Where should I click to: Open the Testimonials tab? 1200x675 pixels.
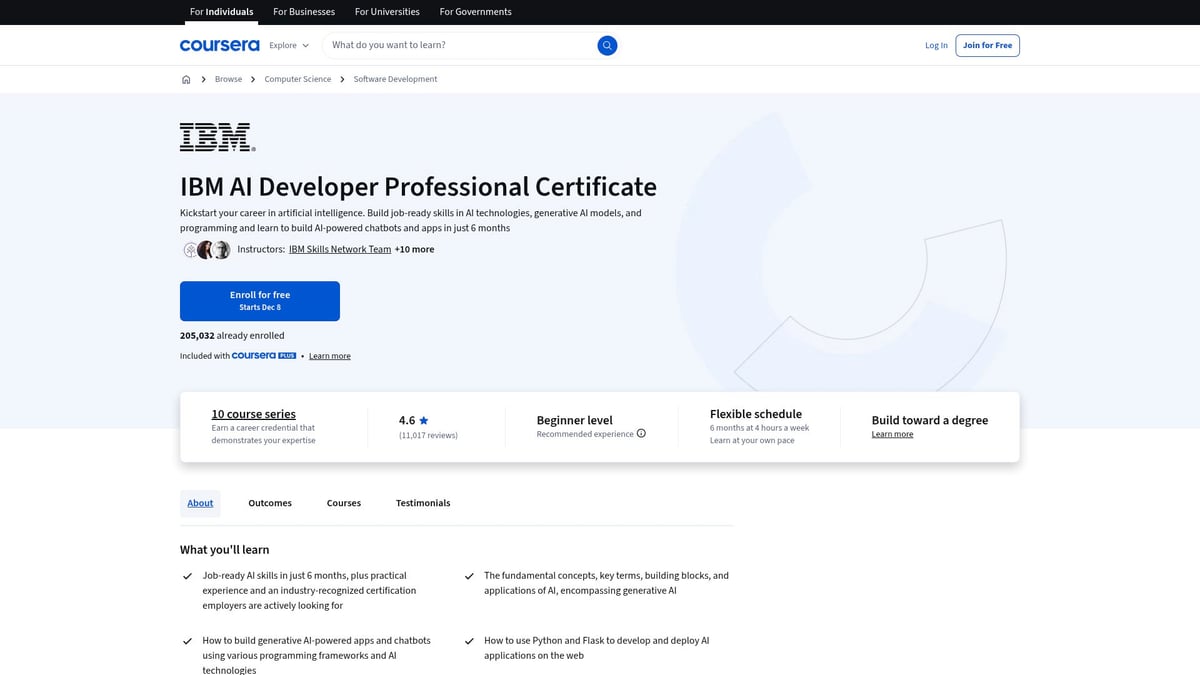point(423,503)
